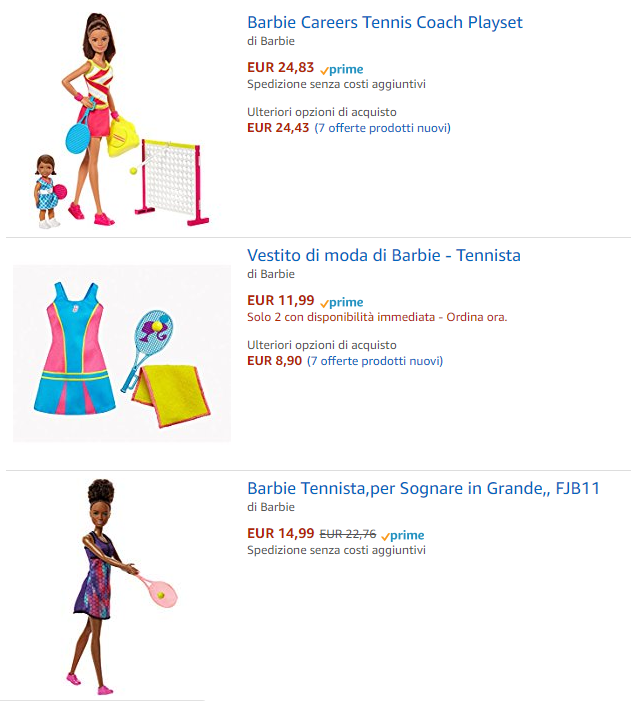Click the struck-through EUR 22,76 price
631x701 pixels.
[348, 534]
